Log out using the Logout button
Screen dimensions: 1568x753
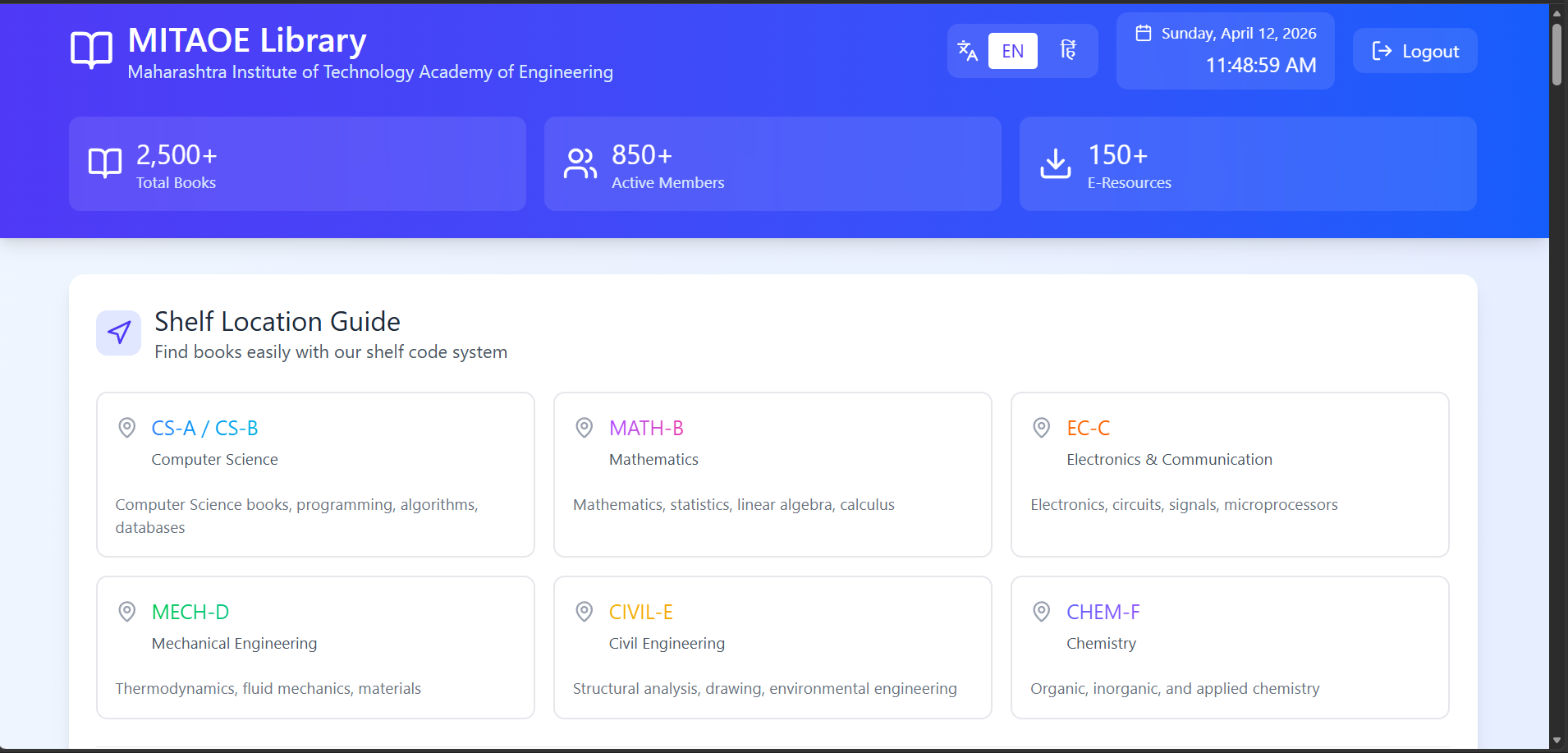tap(1415, 51)
